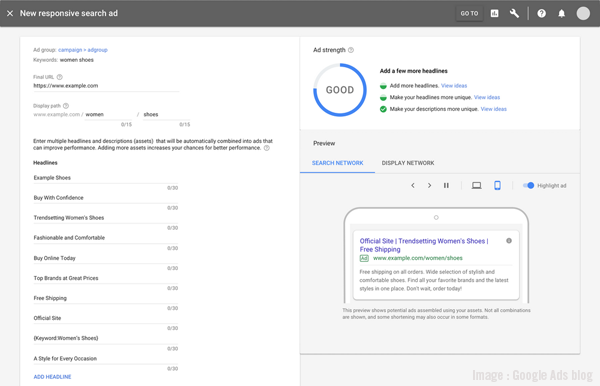Image resolution: width=600 pixels, height=386 pixels.
Task: Edit the 'women' display path field
Action: (x=108, y=114)
